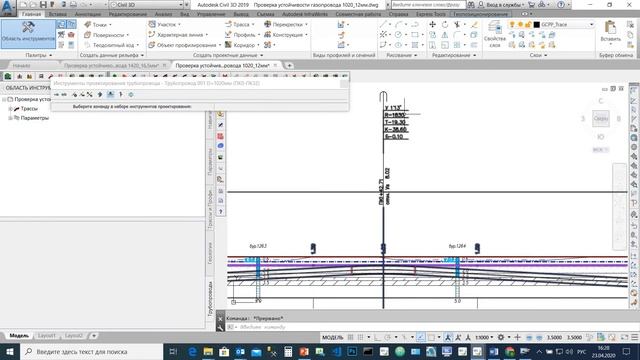Click the keyword search field in title bar

pyautogui.click(x=428, y=4)
